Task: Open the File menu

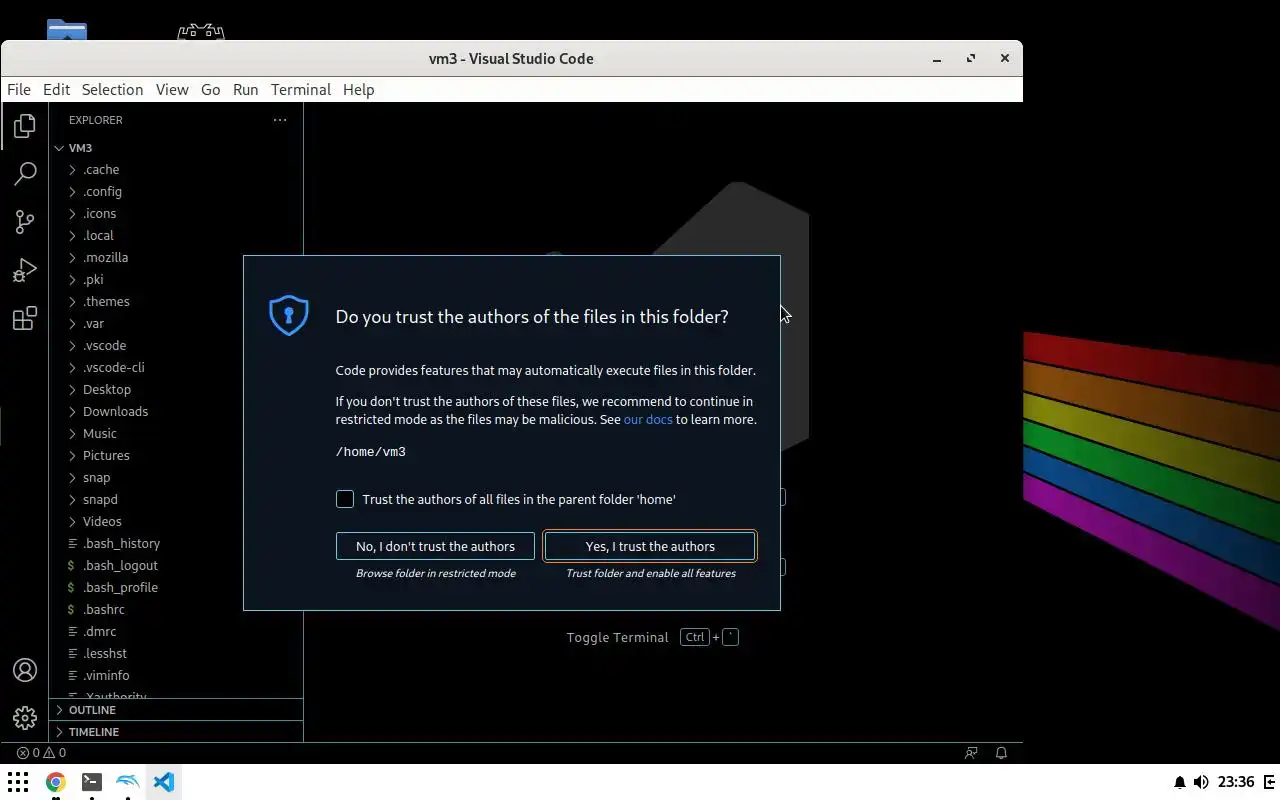Action: point(19,89)
